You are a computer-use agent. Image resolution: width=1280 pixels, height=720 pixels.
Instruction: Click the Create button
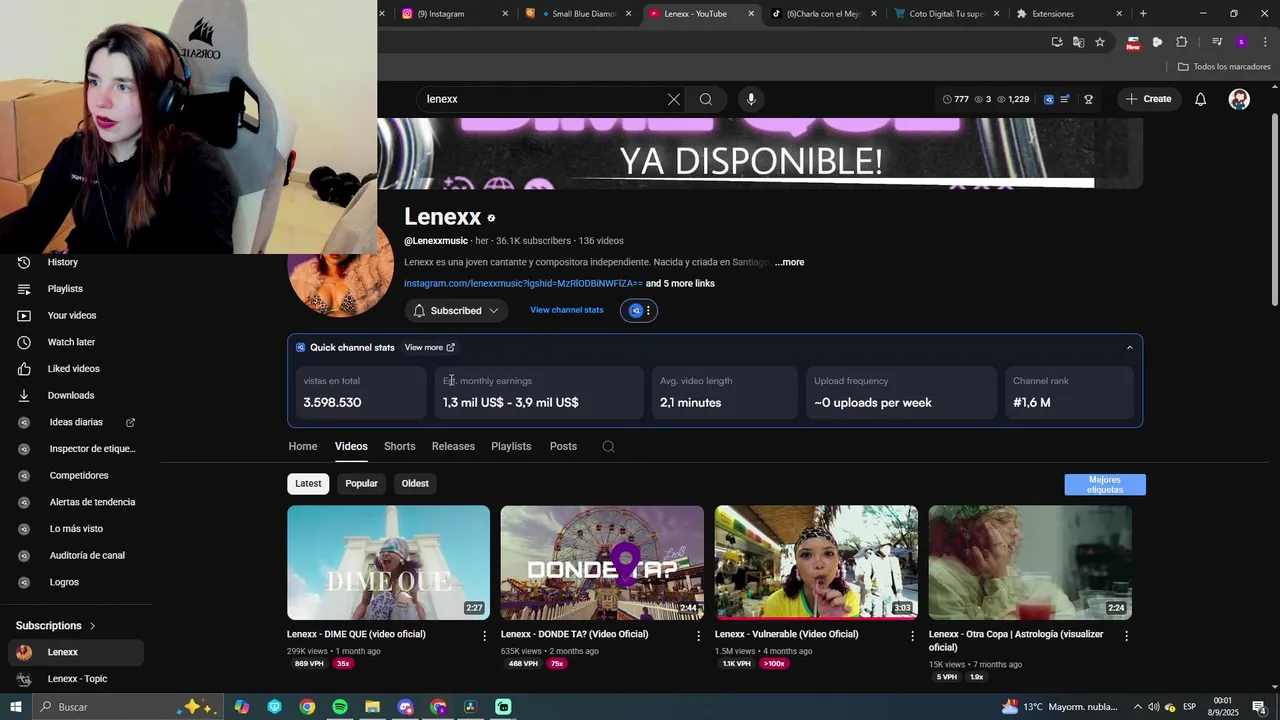pos(1148,99)
